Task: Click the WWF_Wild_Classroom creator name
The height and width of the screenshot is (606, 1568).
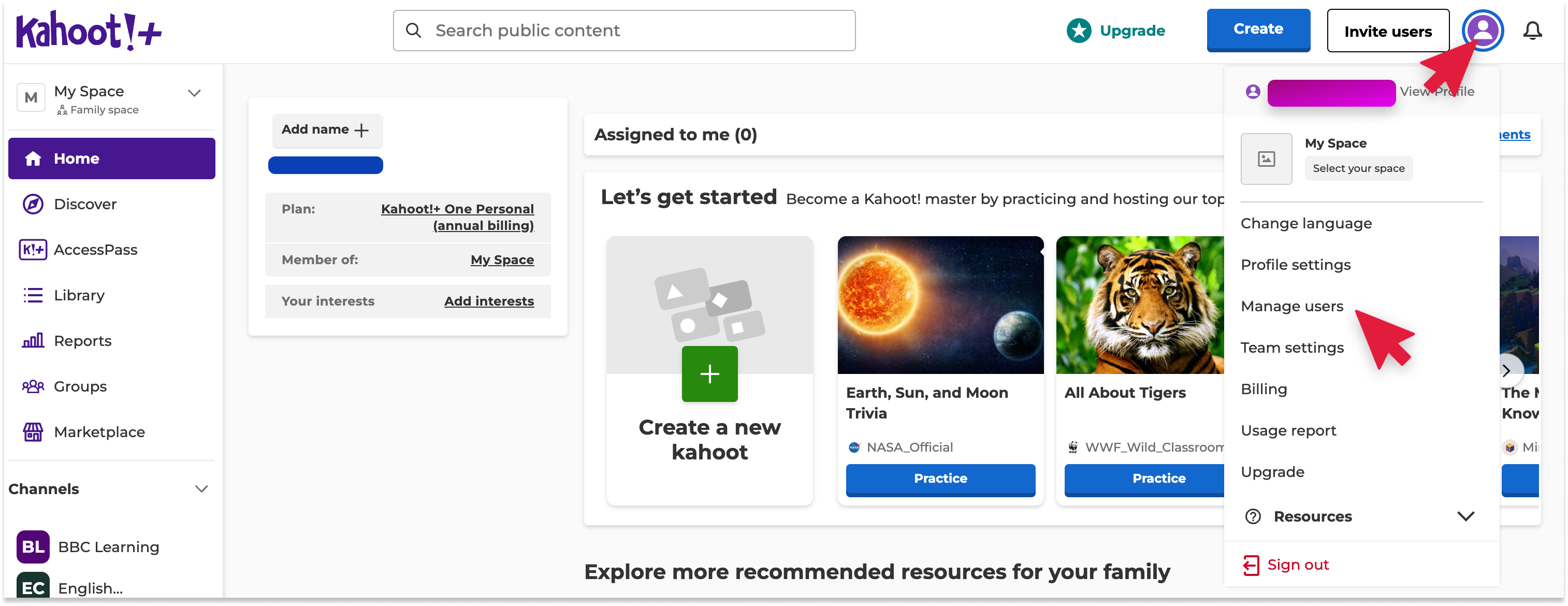Action: pyautogui.click(x=1154, y=448)
